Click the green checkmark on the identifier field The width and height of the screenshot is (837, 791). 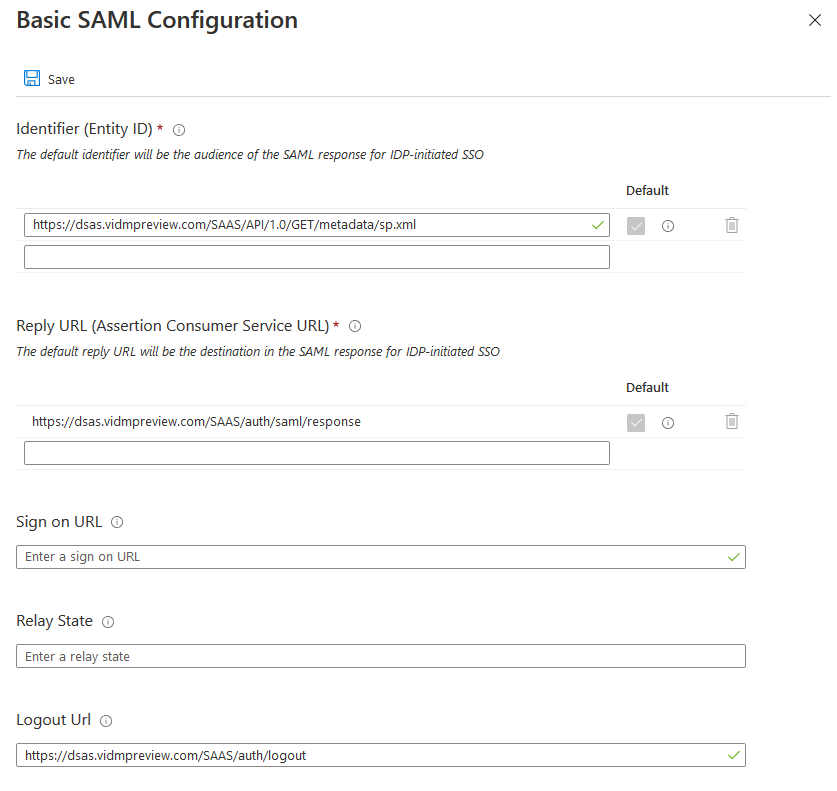[x=596, y=225]
